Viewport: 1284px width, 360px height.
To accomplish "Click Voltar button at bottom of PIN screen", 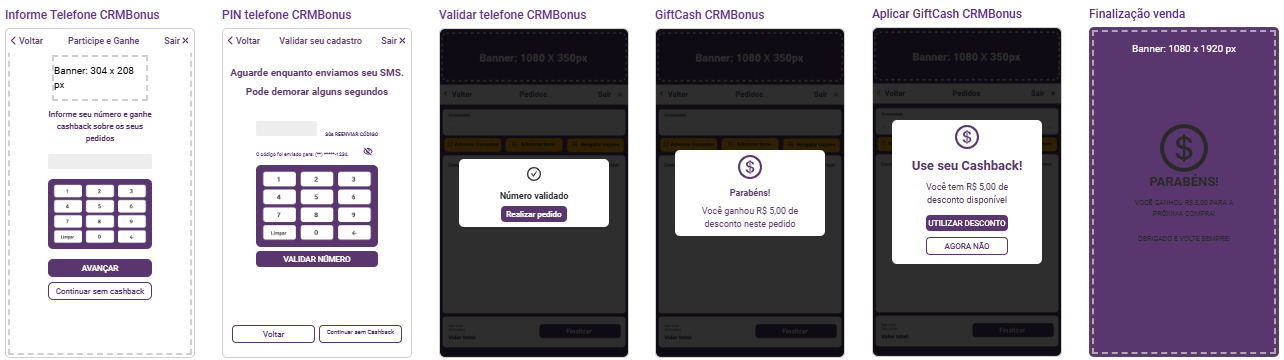I will coord(273,334).
